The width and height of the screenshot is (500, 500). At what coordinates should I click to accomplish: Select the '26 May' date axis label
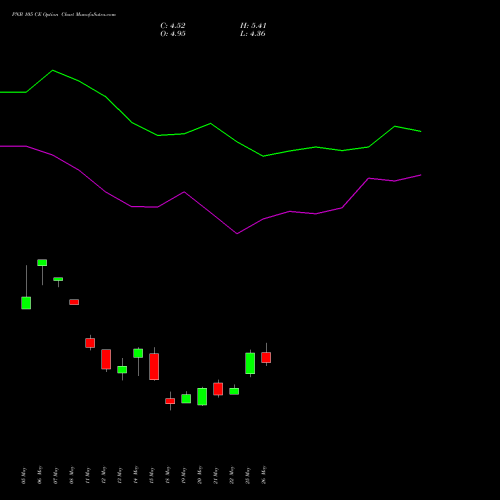264,475
